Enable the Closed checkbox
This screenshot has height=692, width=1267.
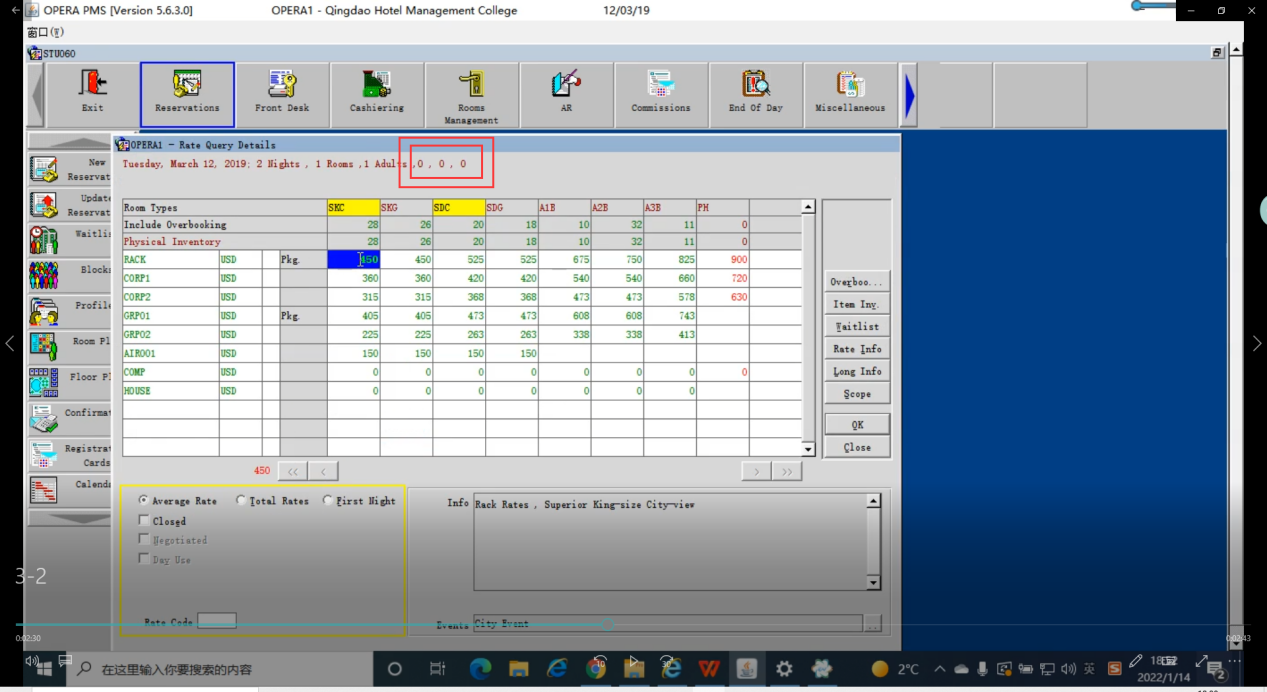pos(145,521)
